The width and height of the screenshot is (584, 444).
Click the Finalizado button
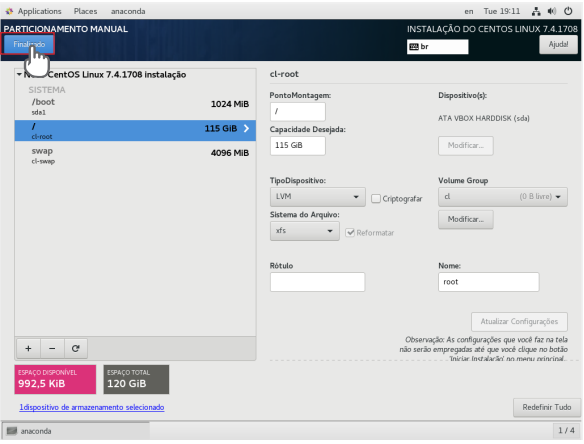pyautogui.click(x=29, y=44)
